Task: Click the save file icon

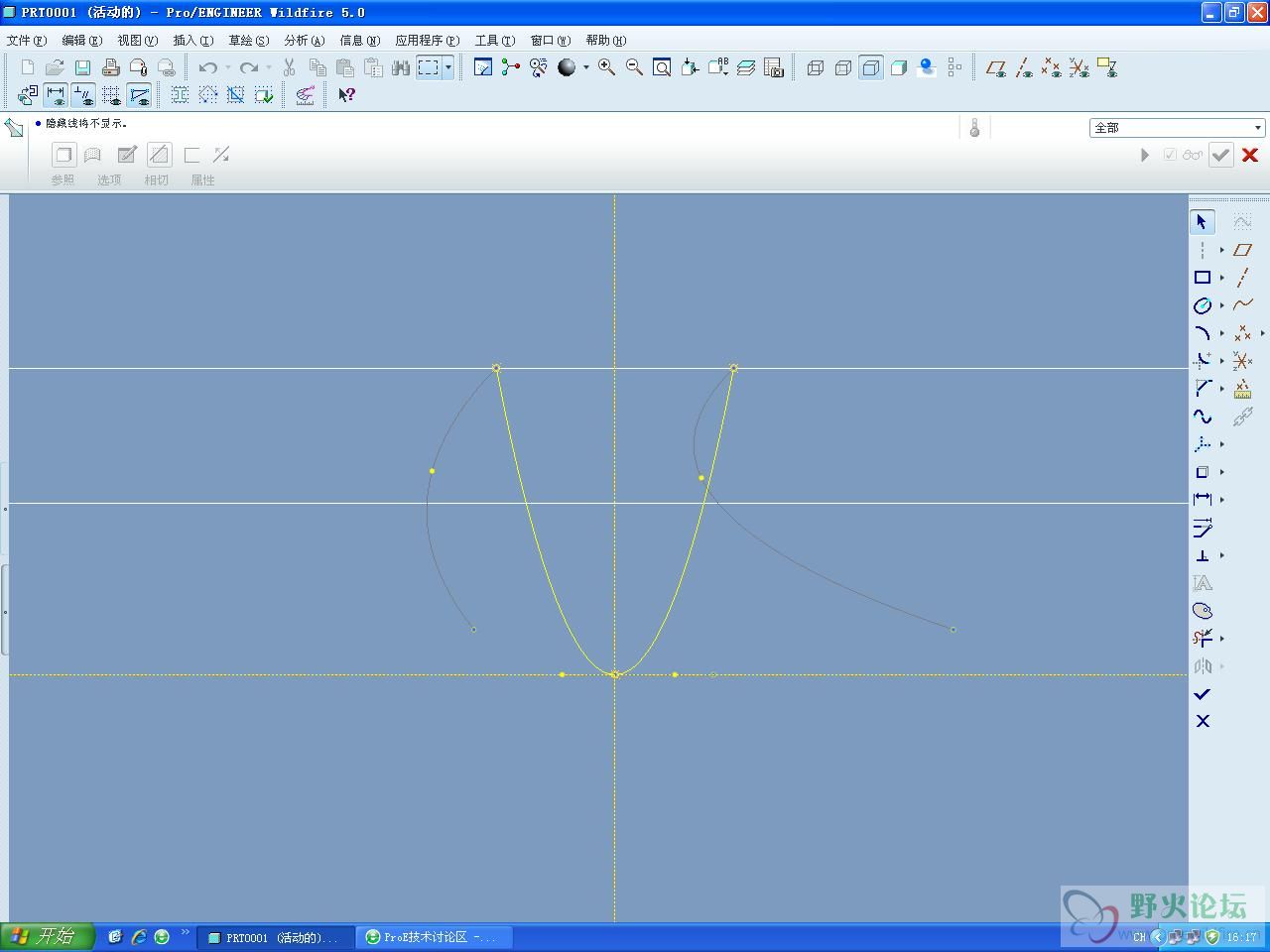Action: point(82,67)
